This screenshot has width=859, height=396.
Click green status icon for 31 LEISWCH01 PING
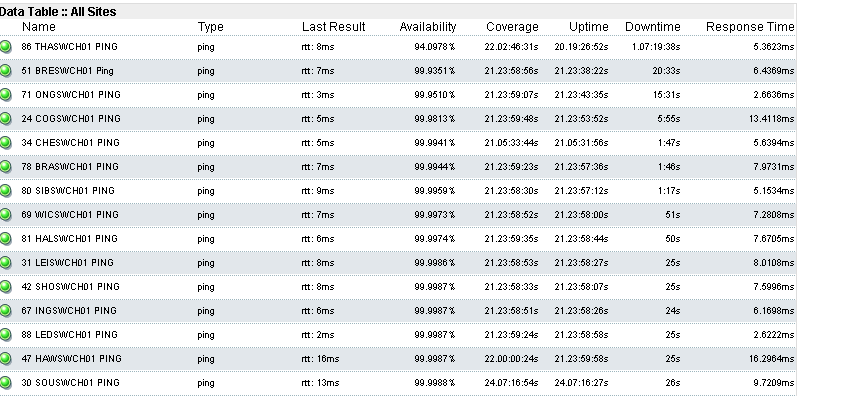5,262
